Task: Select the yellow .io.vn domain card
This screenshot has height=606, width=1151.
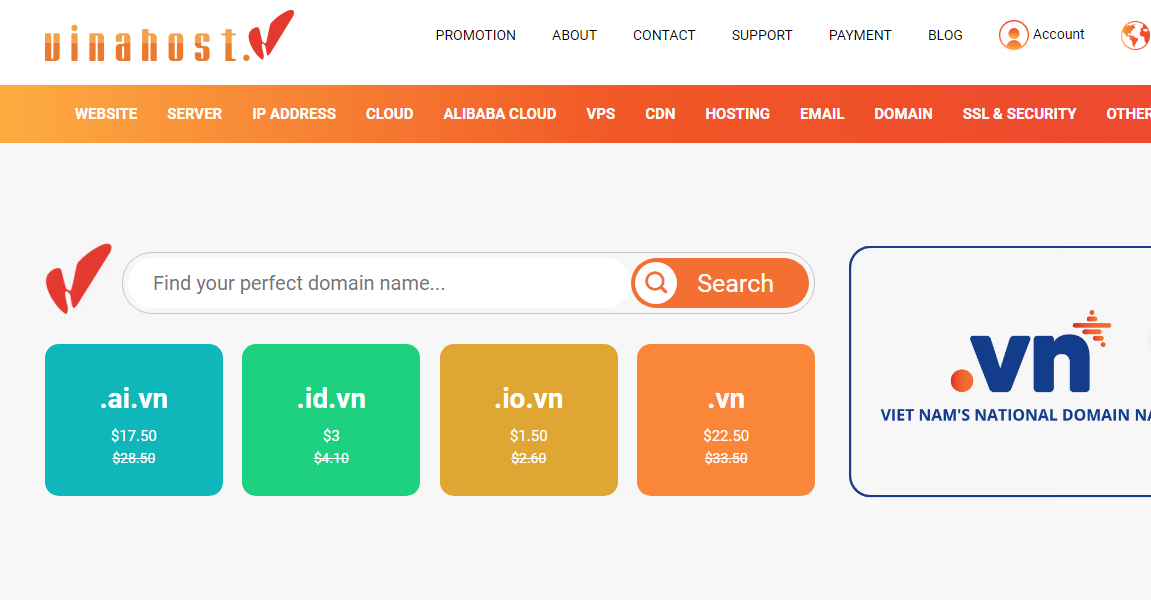Action: 529,420
